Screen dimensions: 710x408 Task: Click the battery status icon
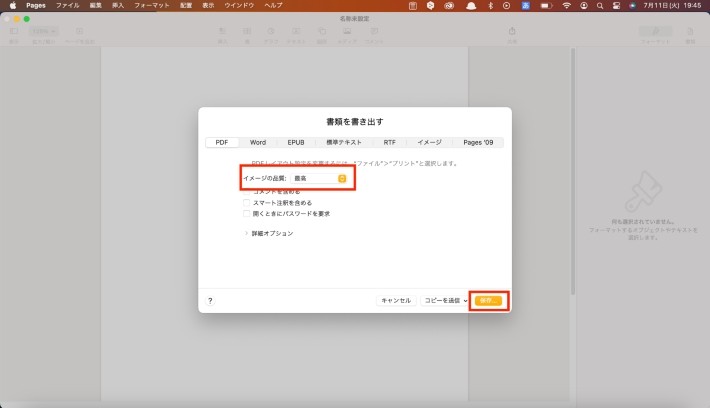546,5
